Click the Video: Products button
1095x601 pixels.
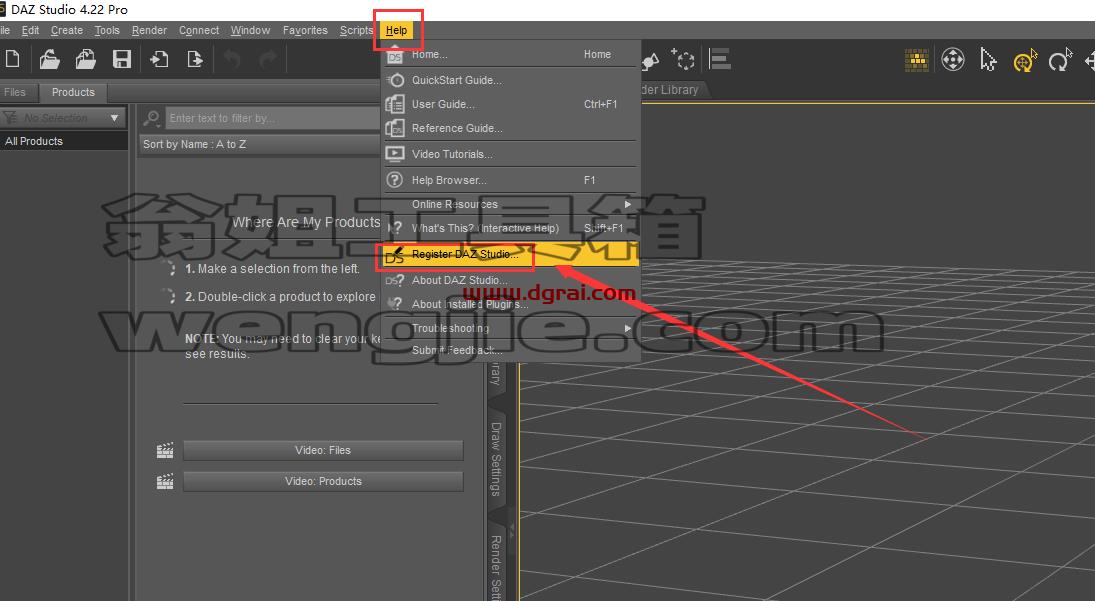point(323,482)
